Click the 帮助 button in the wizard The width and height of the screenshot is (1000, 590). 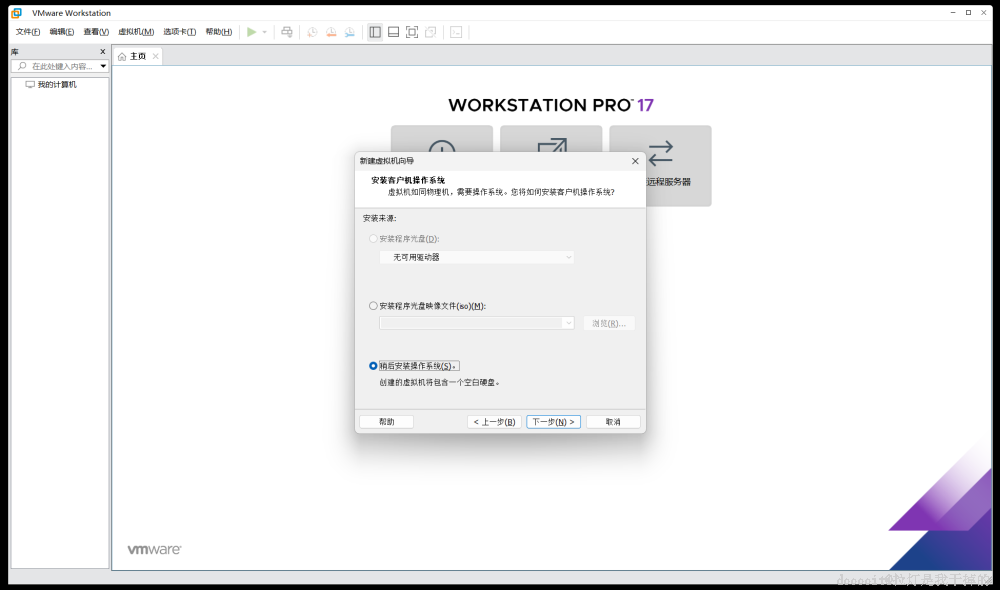click(386, 422)
